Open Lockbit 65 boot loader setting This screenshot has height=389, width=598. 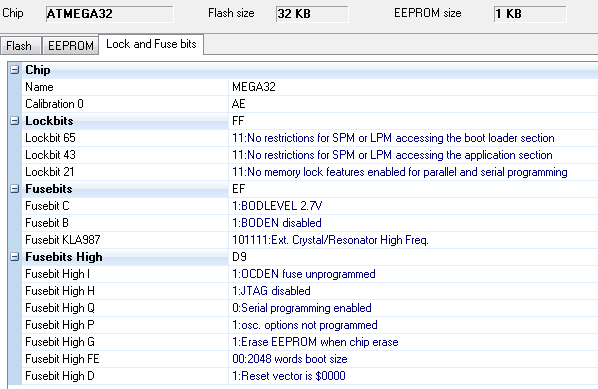click(393, 138)
